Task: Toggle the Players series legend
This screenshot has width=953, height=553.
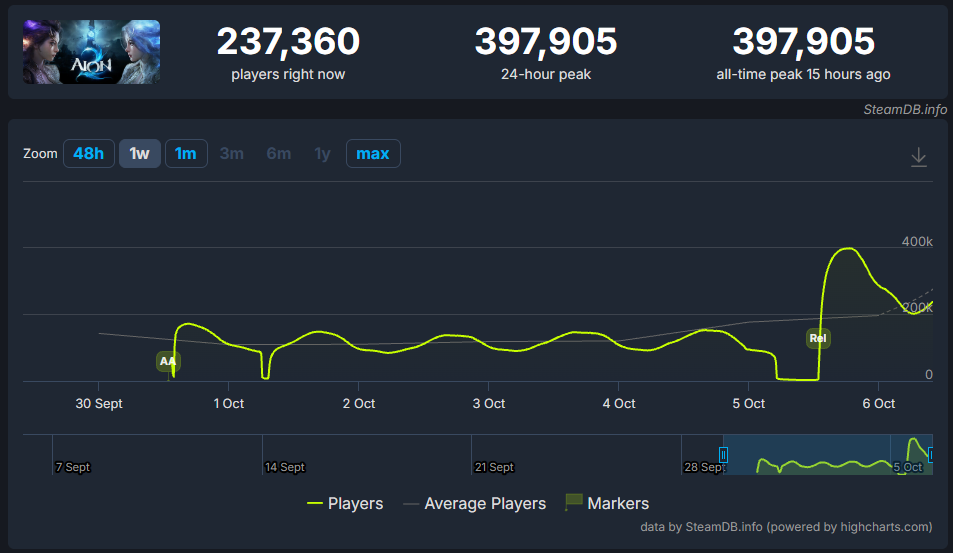Action: point(345,503)
